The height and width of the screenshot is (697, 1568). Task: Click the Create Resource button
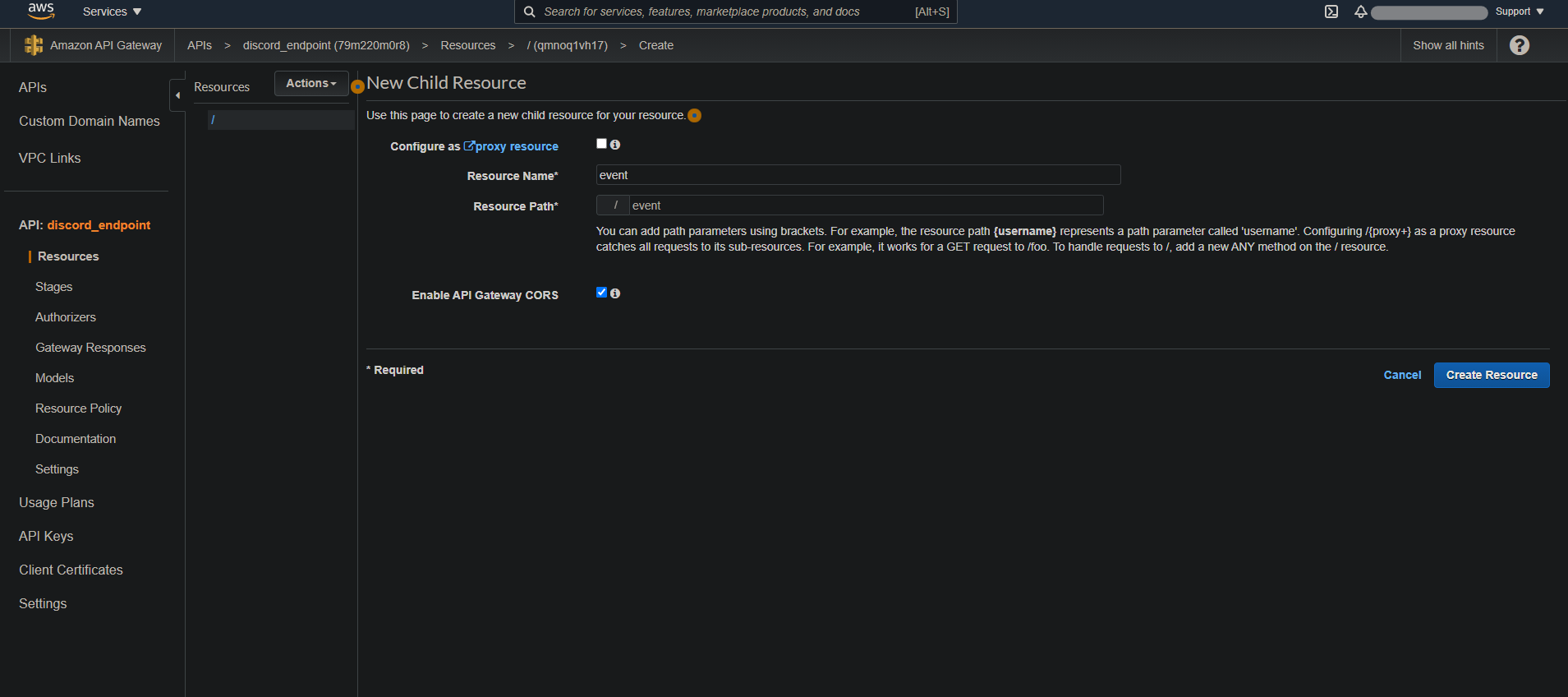coord(1492,375)
